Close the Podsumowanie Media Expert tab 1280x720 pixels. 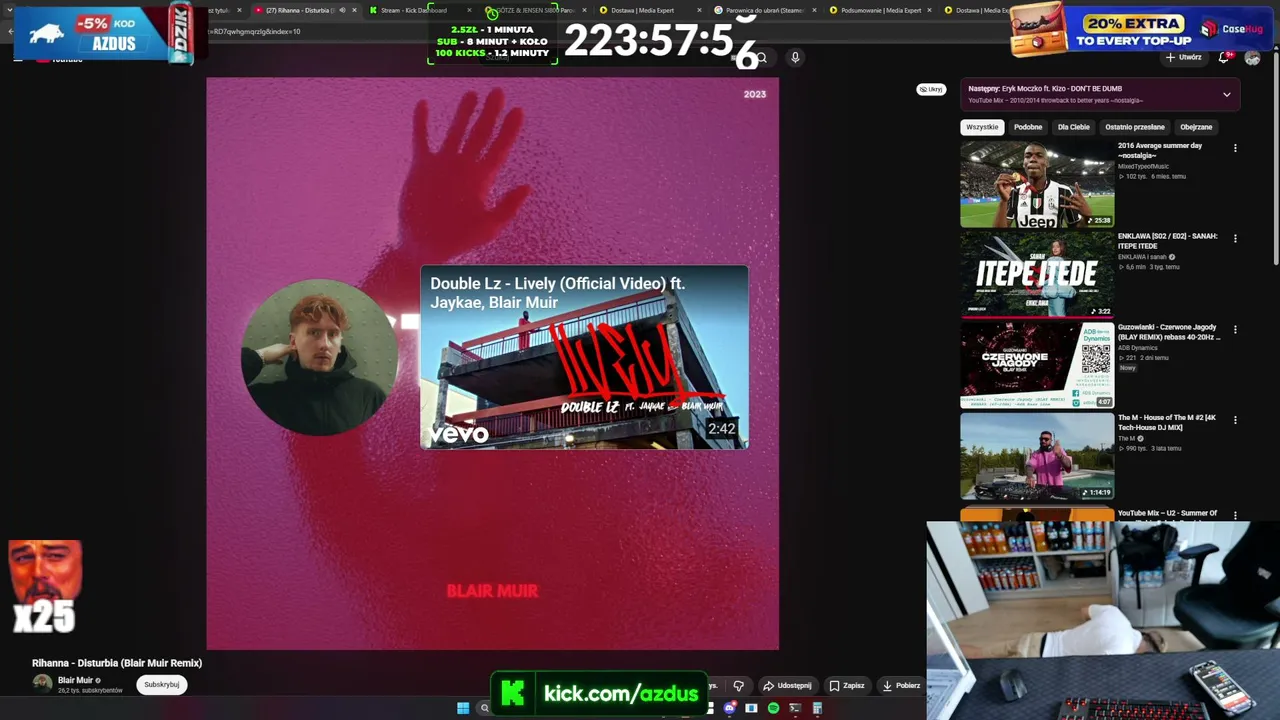(x=929, y=10)
